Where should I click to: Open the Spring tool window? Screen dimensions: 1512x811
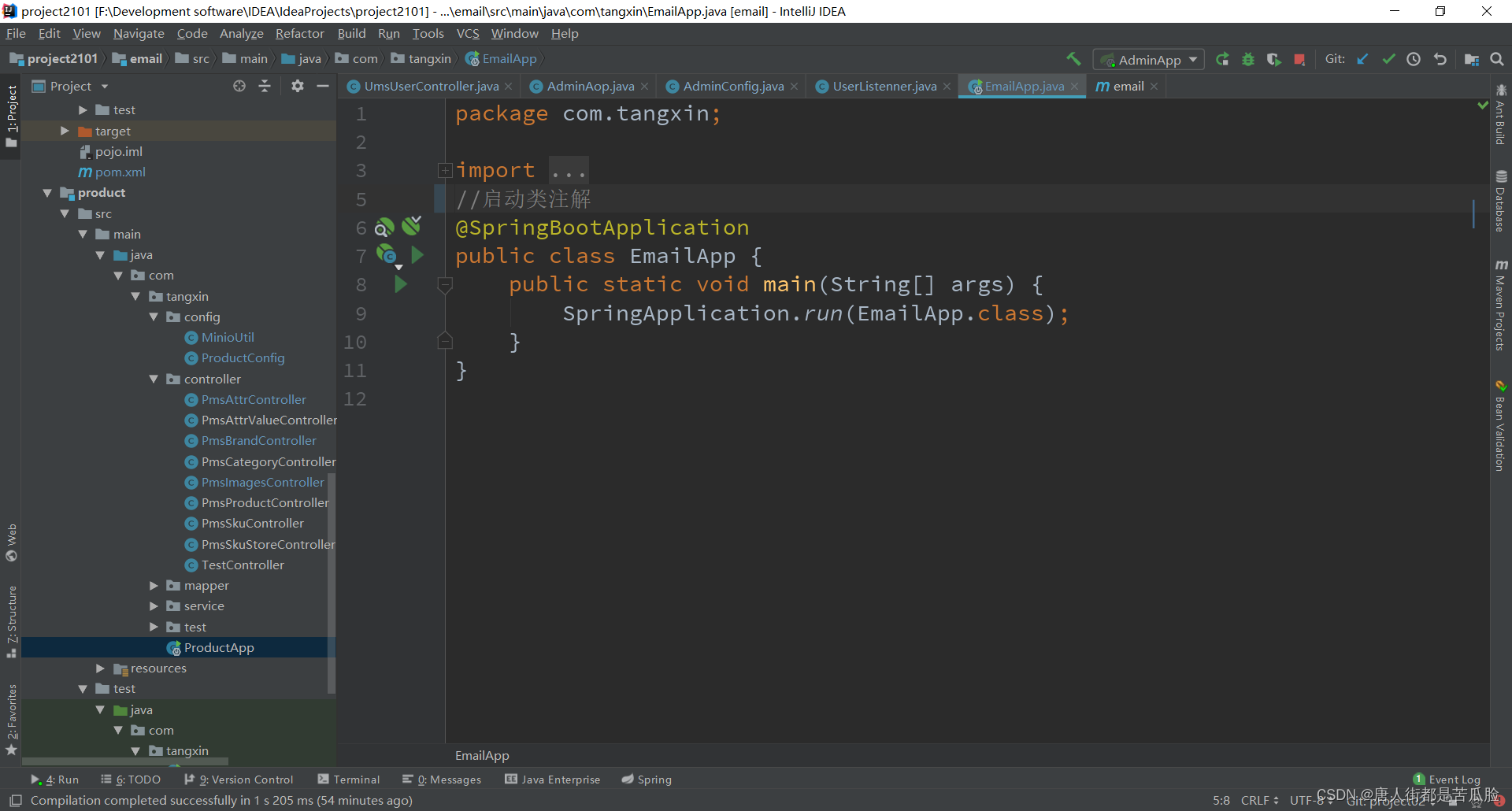tap(647, 780)
